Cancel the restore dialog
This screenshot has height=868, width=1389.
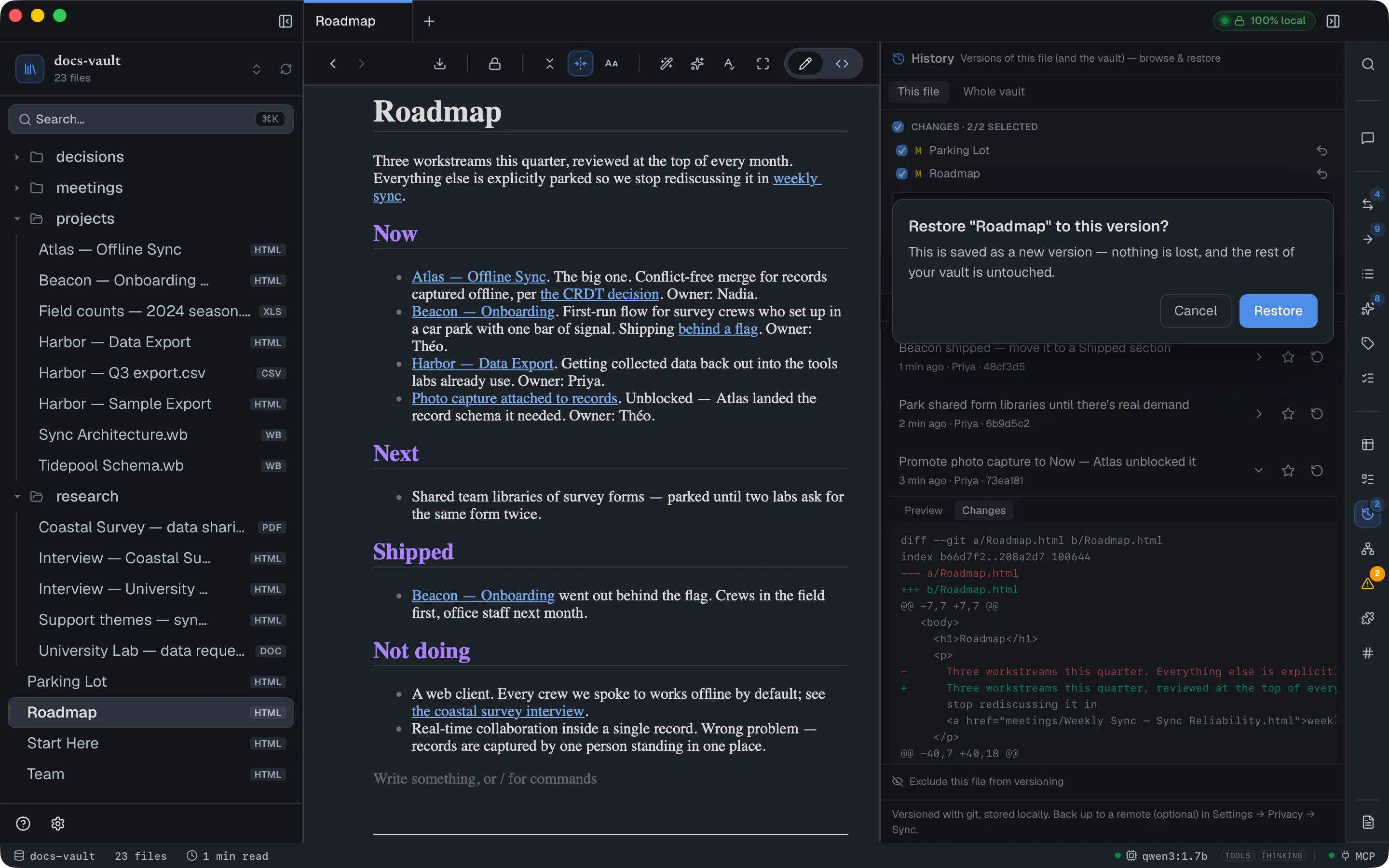point(1195,311)
